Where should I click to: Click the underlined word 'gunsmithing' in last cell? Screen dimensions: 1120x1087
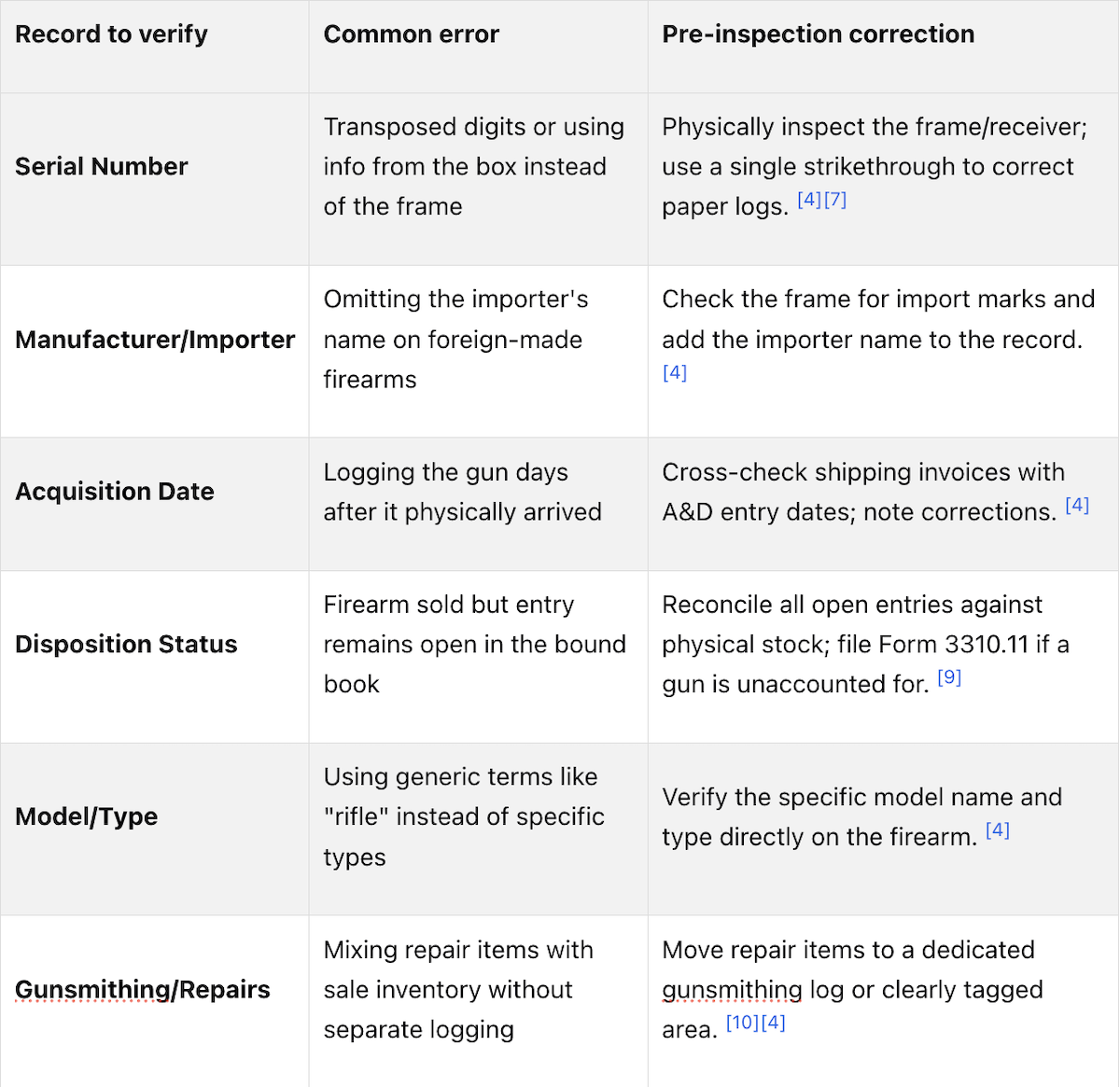[x=733, y=990]
